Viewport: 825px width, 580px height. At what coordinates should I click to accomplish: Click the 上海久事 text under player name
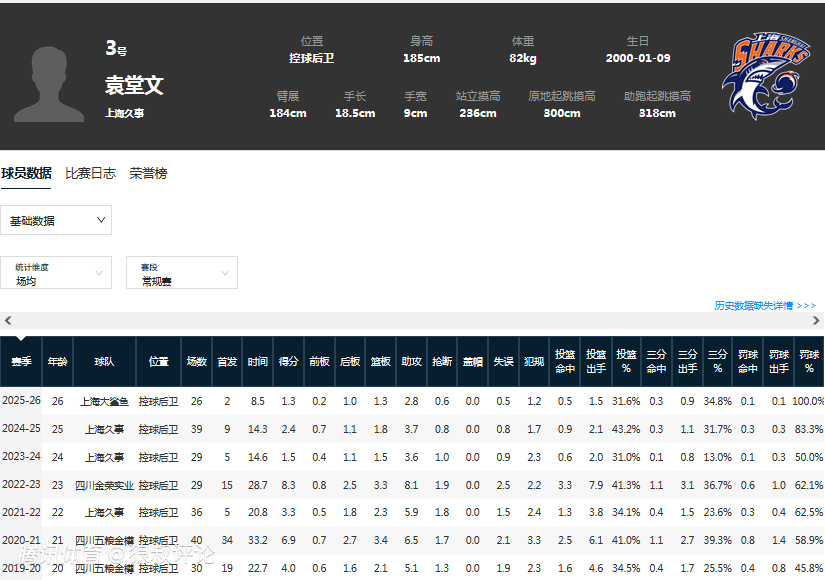(124, 113)
